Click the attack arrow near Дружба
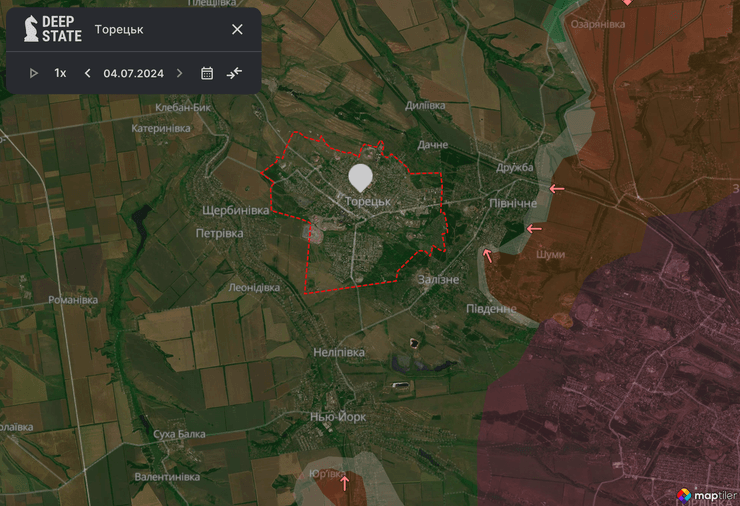The height and width of the screenshot is (506, 740). tap(557, 189)
